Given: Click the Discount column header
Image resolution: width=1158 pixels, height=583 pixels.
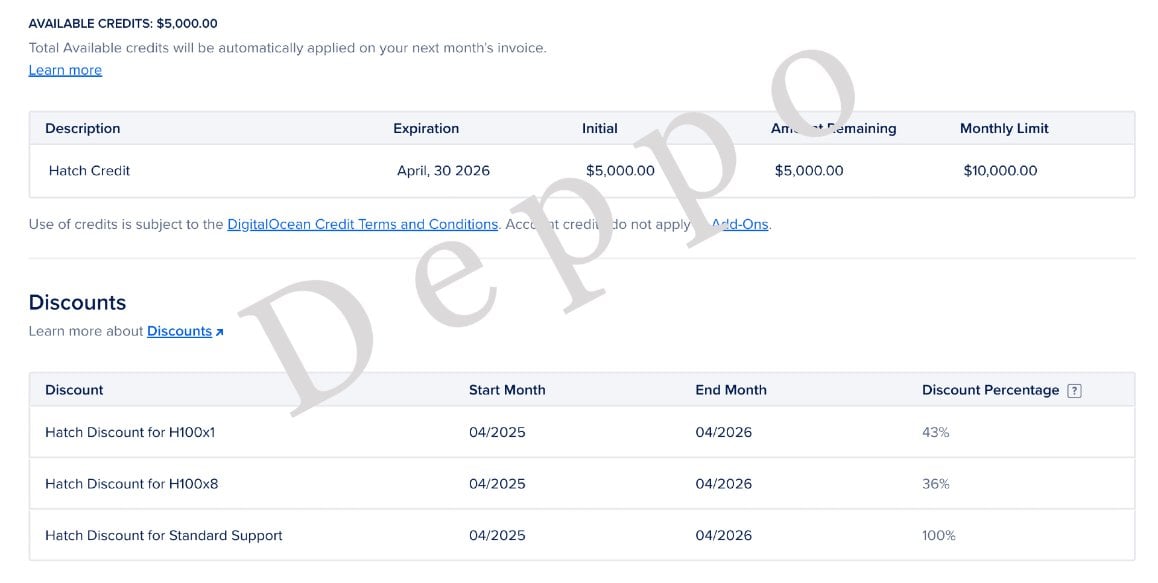Looking at the screenshot, I should (x=74, y=390).
